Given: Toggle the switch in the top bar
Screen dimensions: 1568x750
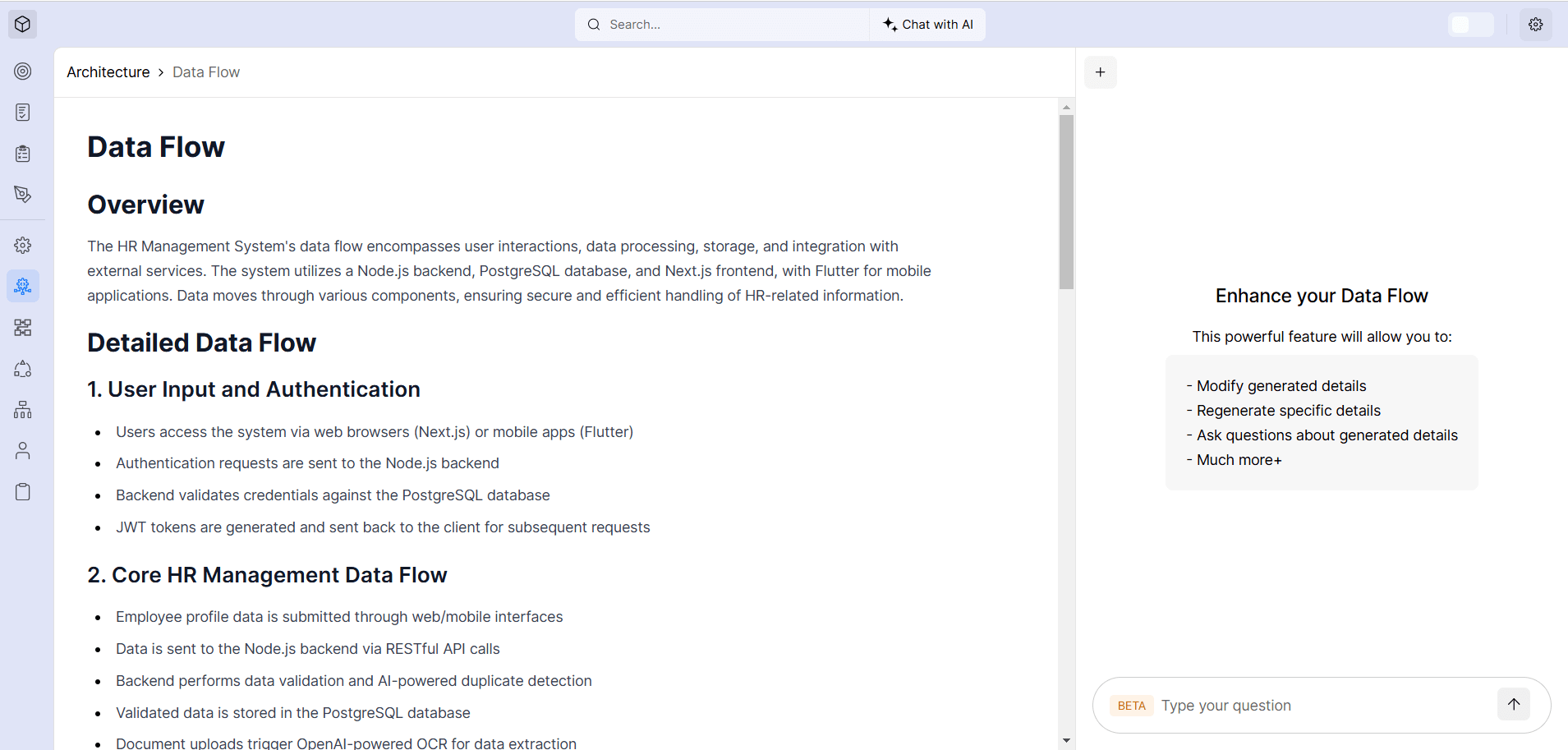Looking at the screenshot, I should point(1471,25).
